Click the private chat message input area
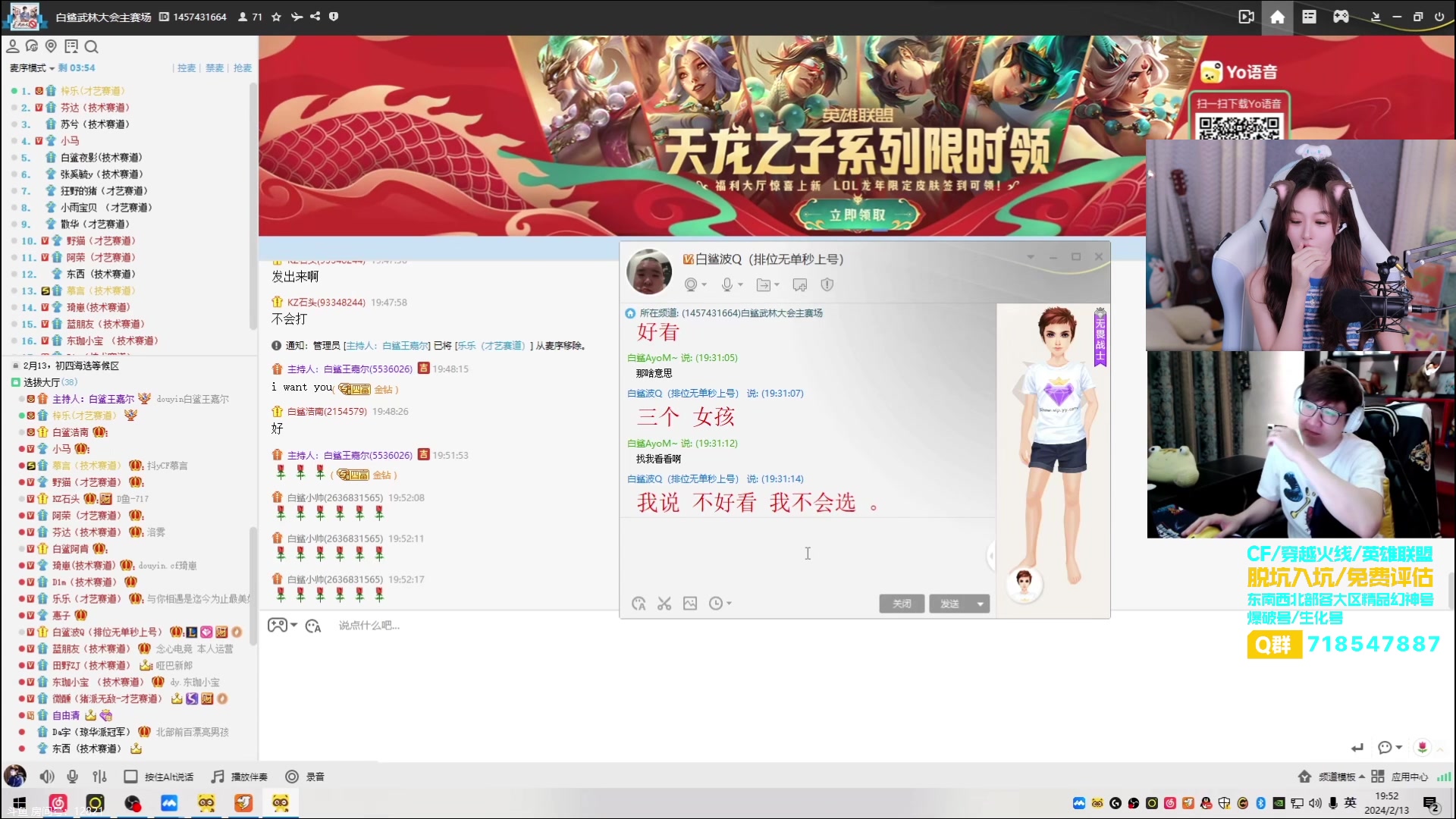The height and width of the screenshot is (819, 1456). coord(808,554)
